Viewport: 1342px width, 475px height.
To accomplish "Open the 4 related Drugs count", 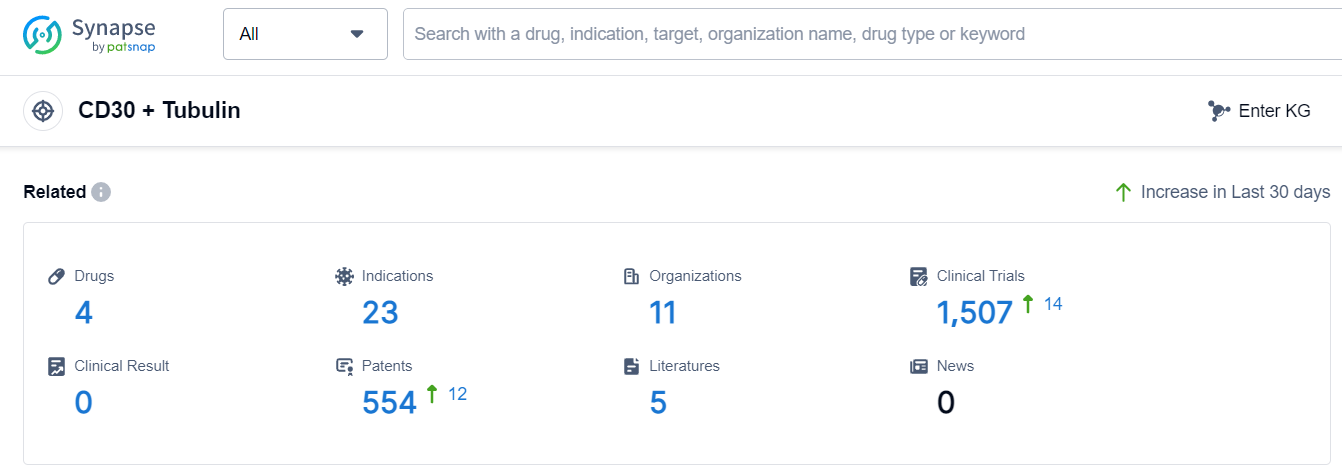I will tap(83, 313).
